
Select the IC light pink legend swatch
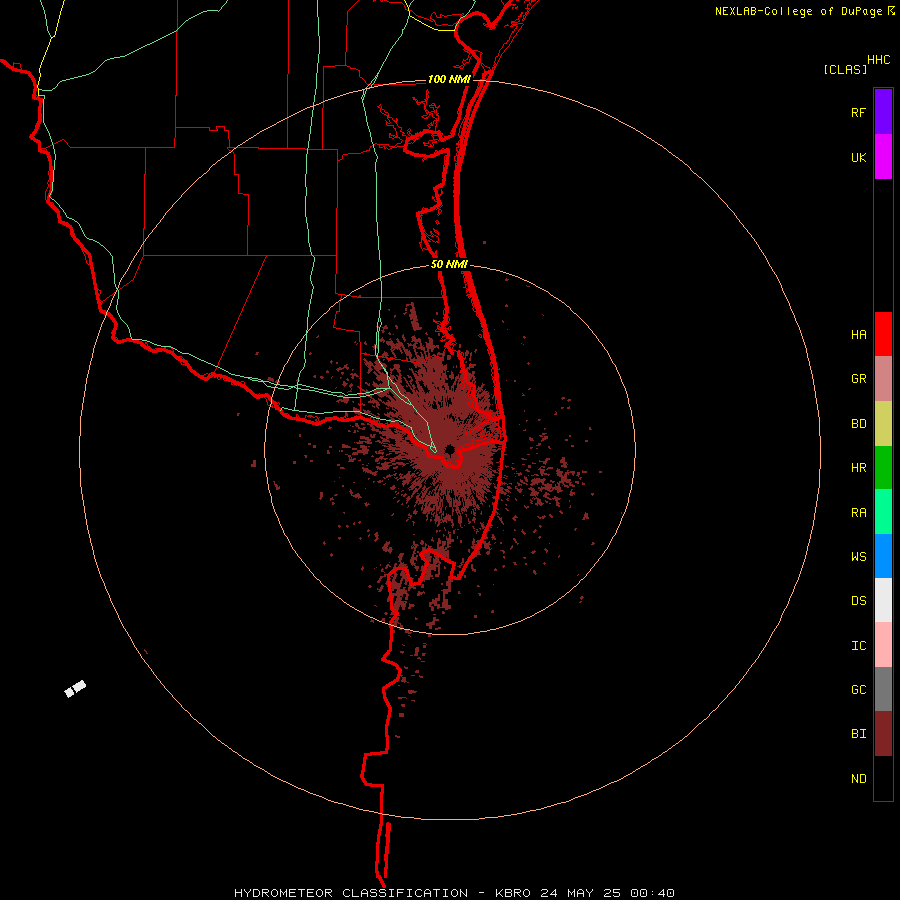883,645
